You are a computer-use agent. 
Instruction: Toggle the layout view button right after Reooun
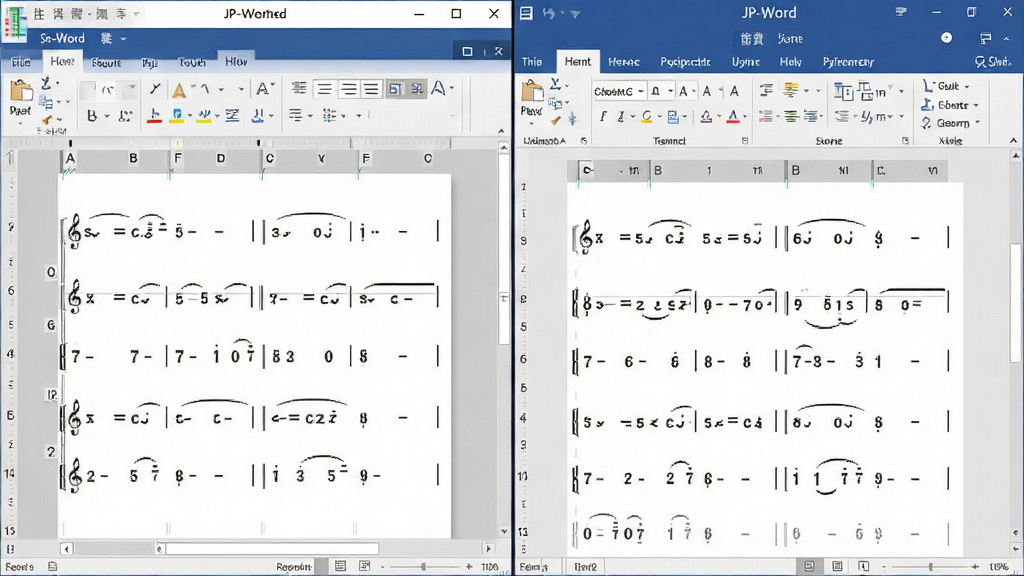(340, 566)
